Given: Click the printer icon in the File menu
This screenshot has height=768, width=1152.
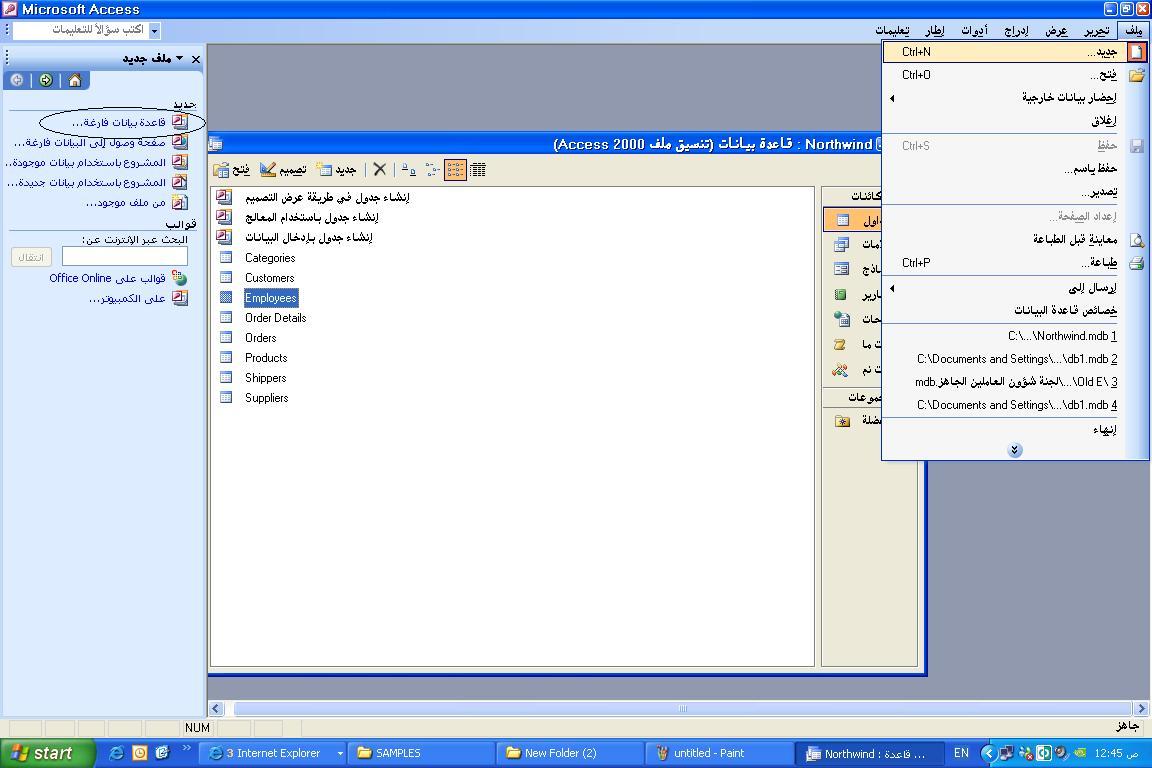Looking at the screenshot, I should [x=1137, y=263].
